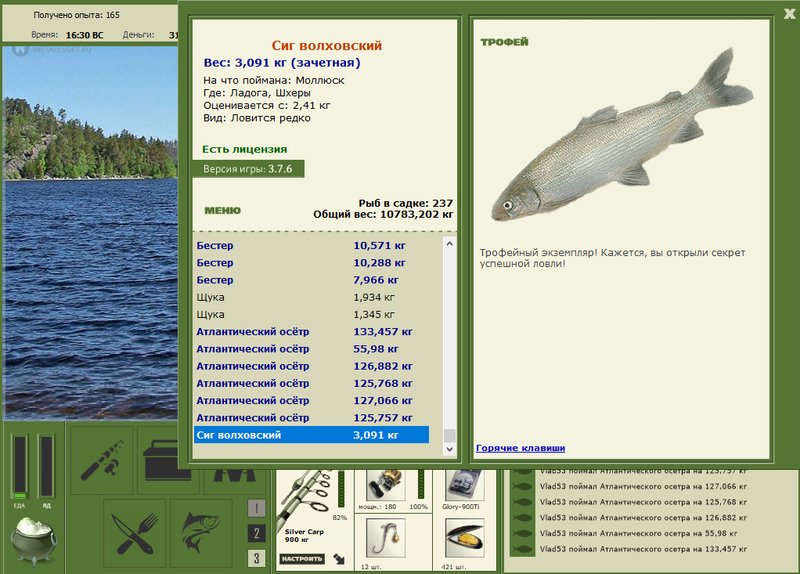Select rod slot 3

tap(256, 558)
